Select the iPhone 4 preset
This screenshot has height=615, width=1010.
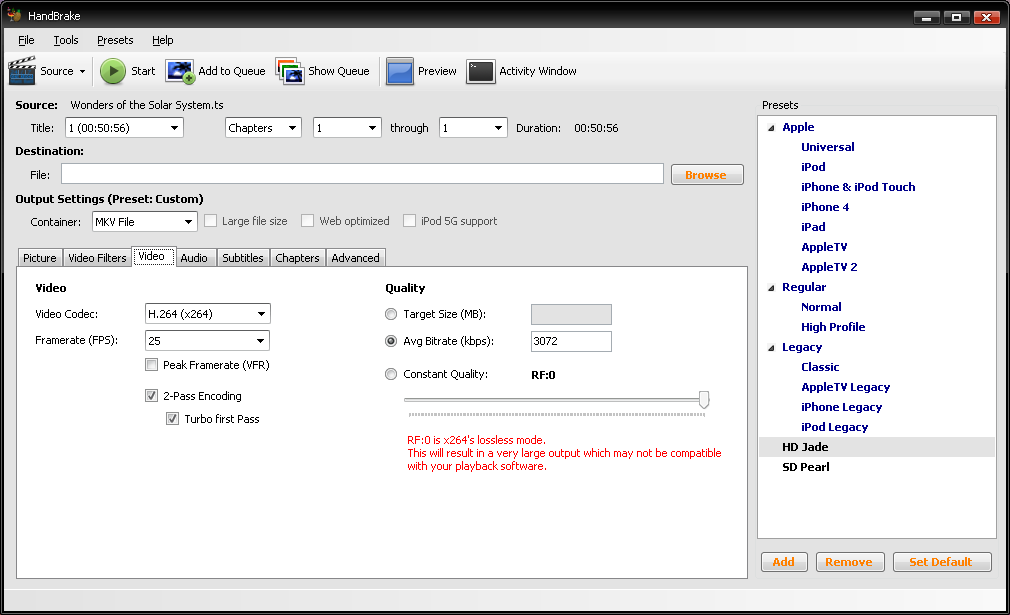pos(825,207)
